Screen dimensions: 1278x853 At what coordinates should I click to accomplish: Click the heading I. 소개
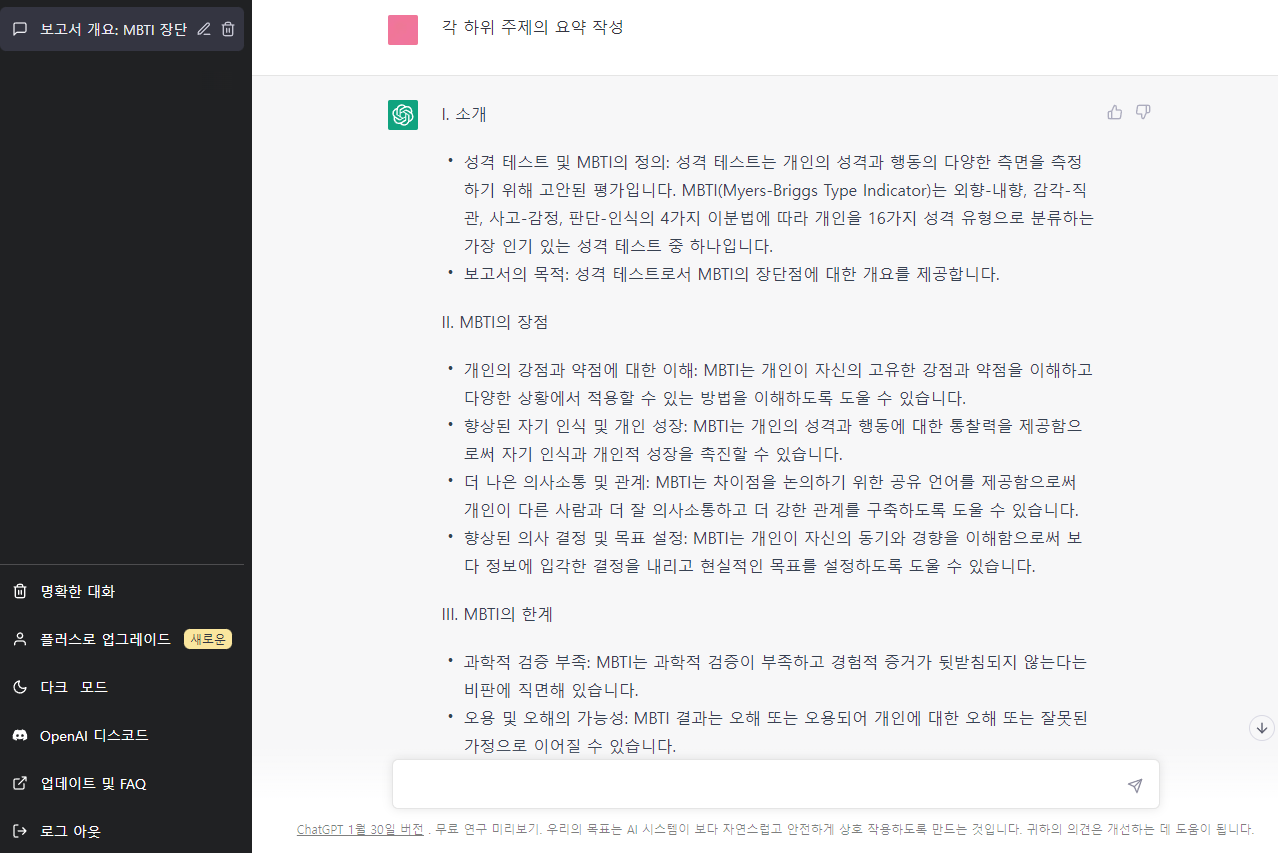464,114
